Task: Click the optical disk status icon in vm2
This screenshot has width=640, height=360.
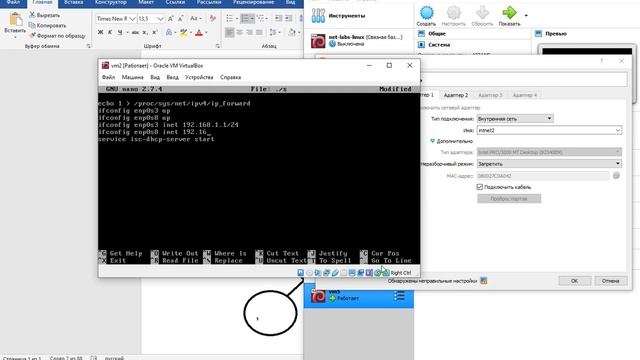Action: pyautogui.click(x=309, y=273)
